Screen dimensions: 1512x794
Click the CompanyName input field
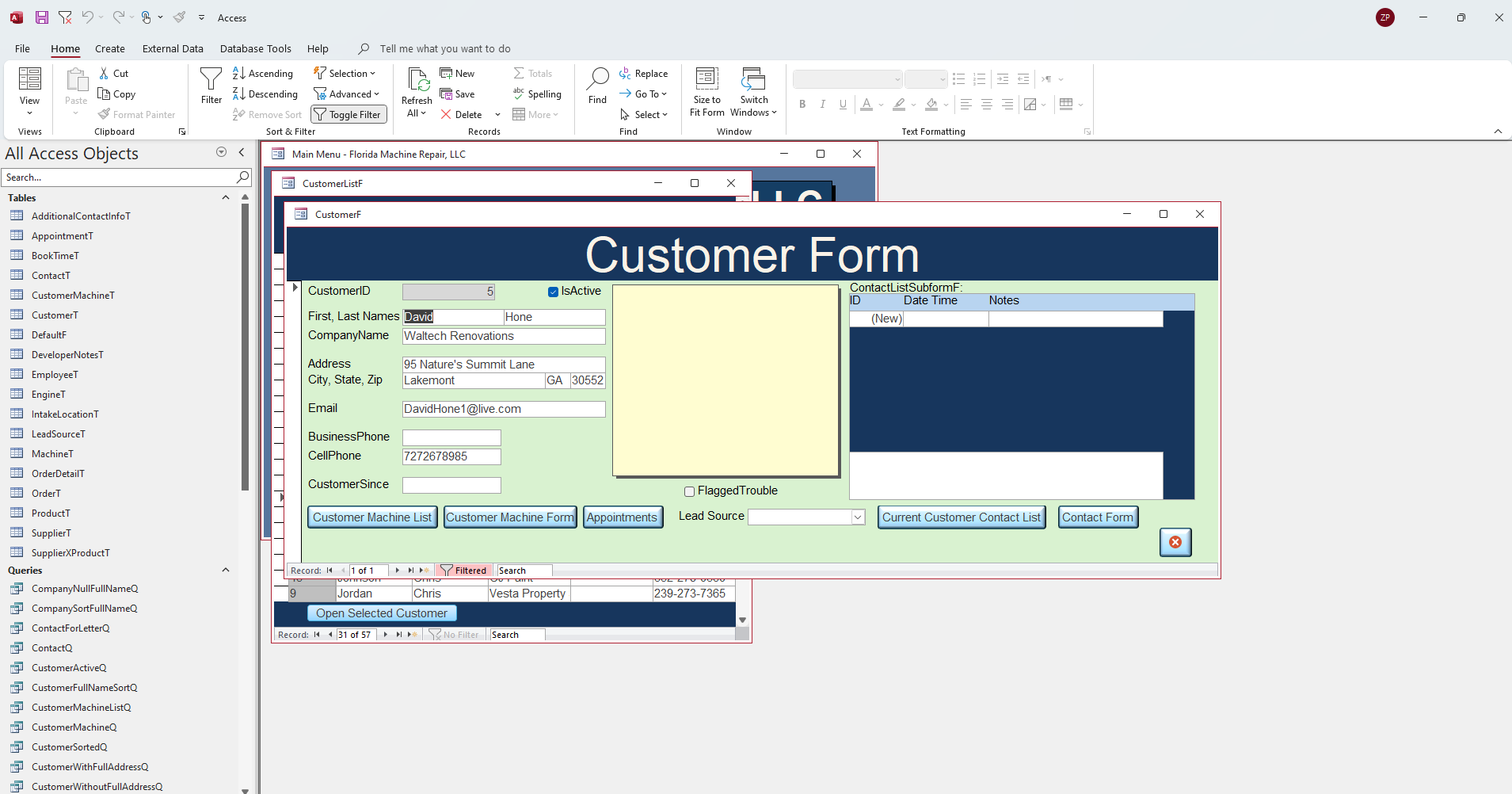pyautogui.click(x=503, y=336)
